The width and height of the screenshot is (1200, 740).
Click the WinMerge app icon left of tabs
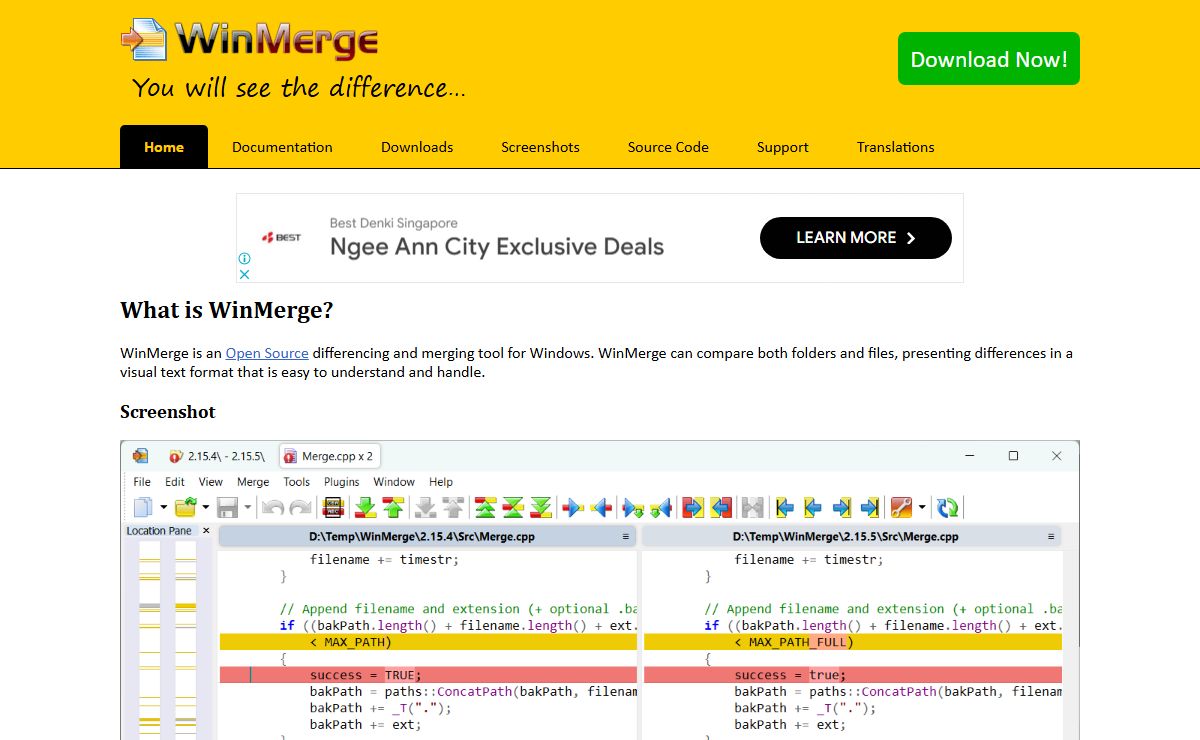click(x=141, y=456)
